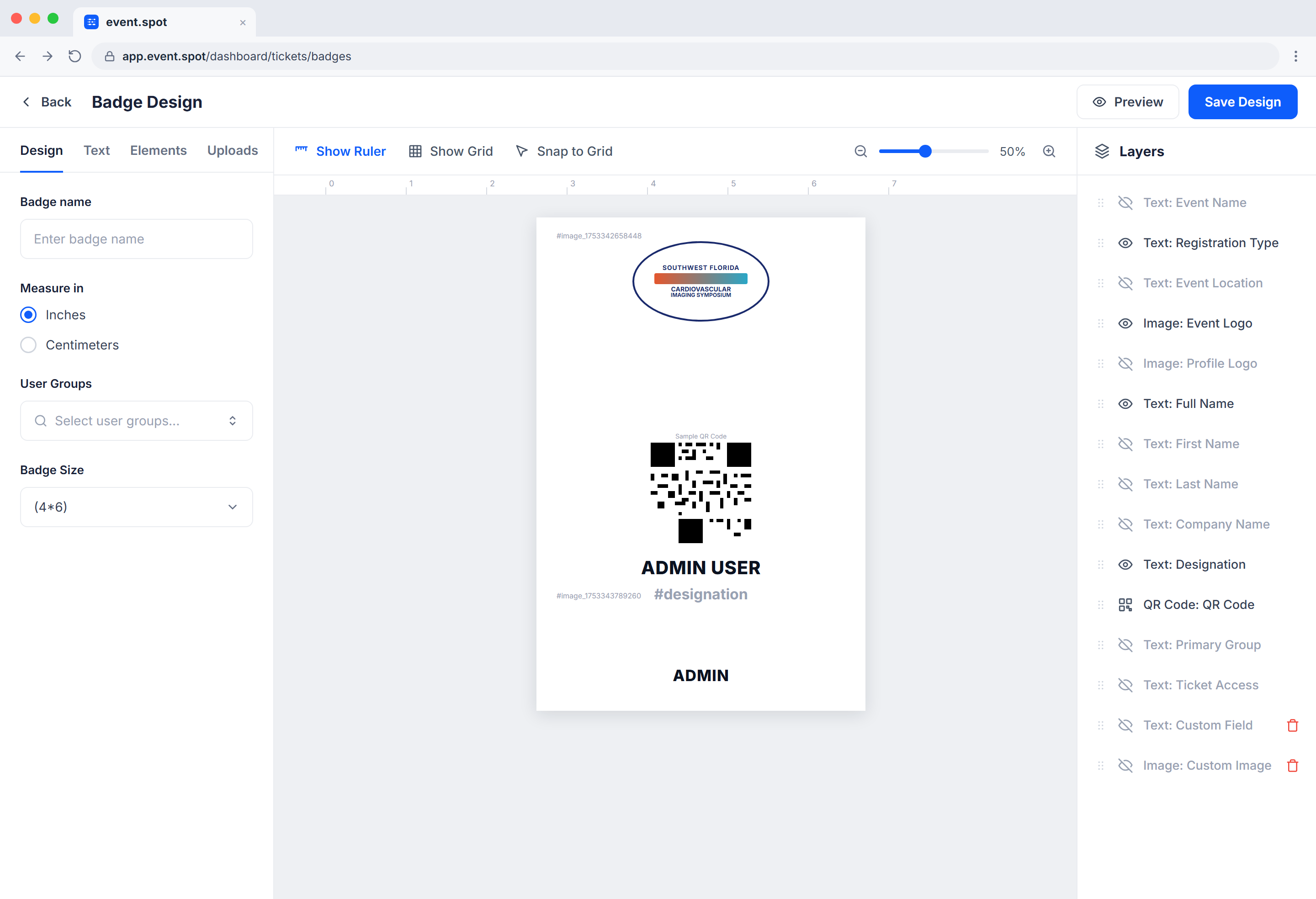Click the QR Code layer icon
Image resolution: width=1316 pixels, height=899 pixels.
(1125, 605)
